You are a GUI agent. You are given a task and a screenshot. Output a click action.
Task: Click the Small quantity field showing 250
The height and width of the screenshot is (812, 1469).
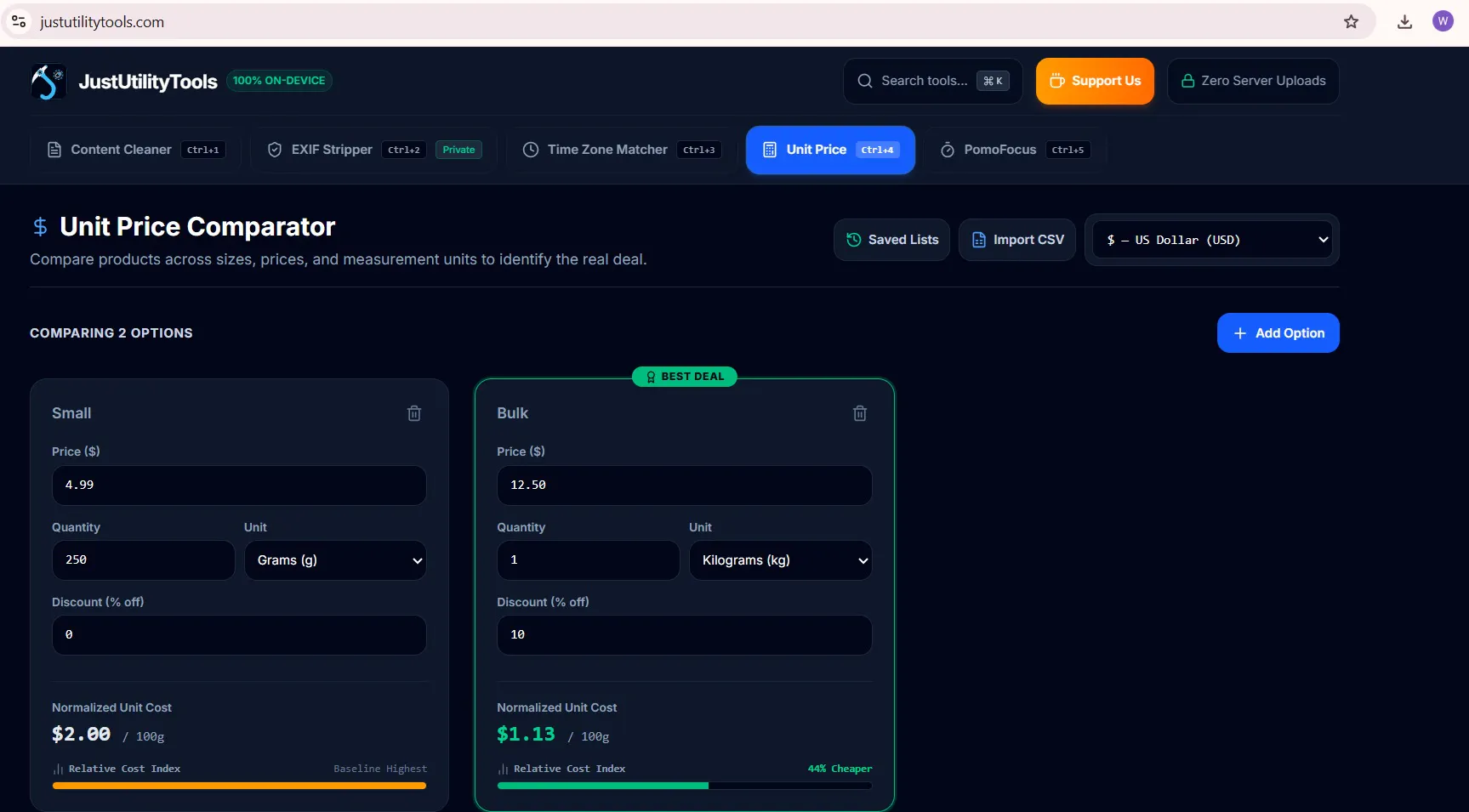pyautogui.click(x=143, y=560)
